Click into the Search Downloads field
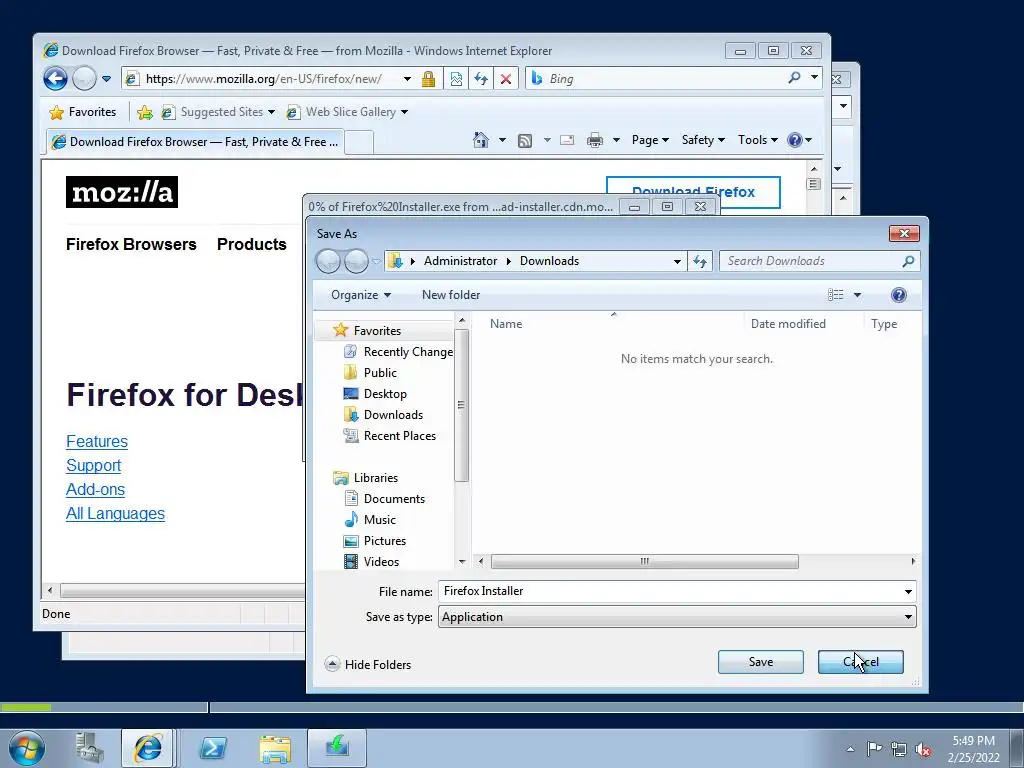The height and width of the screenshot is (768, 1024). (x=810, y=261)
